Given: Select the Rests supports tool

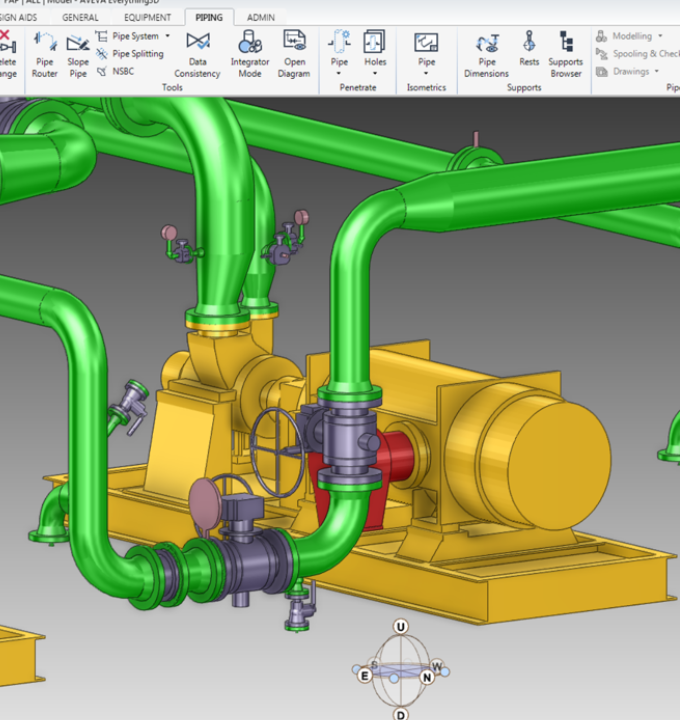Looking at the screenshot, I should [529, 52].
